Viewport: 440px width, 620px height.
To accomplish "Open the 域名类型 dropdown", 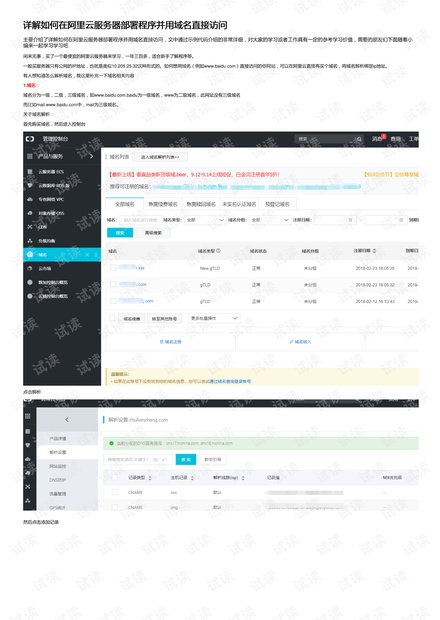I will coord(205,220).
